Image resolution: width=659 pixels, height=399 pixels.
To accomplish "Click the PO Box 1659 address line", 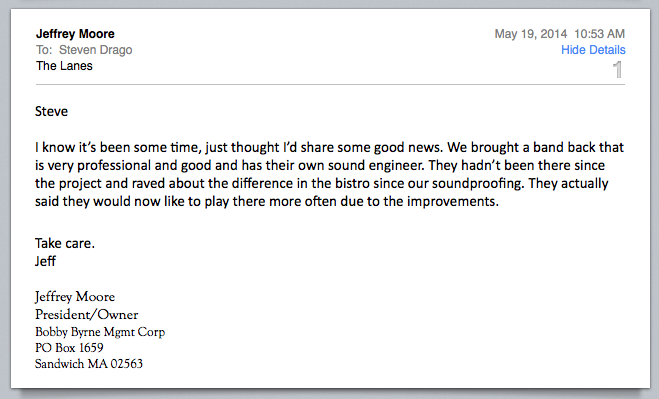I will pos(69,348).
